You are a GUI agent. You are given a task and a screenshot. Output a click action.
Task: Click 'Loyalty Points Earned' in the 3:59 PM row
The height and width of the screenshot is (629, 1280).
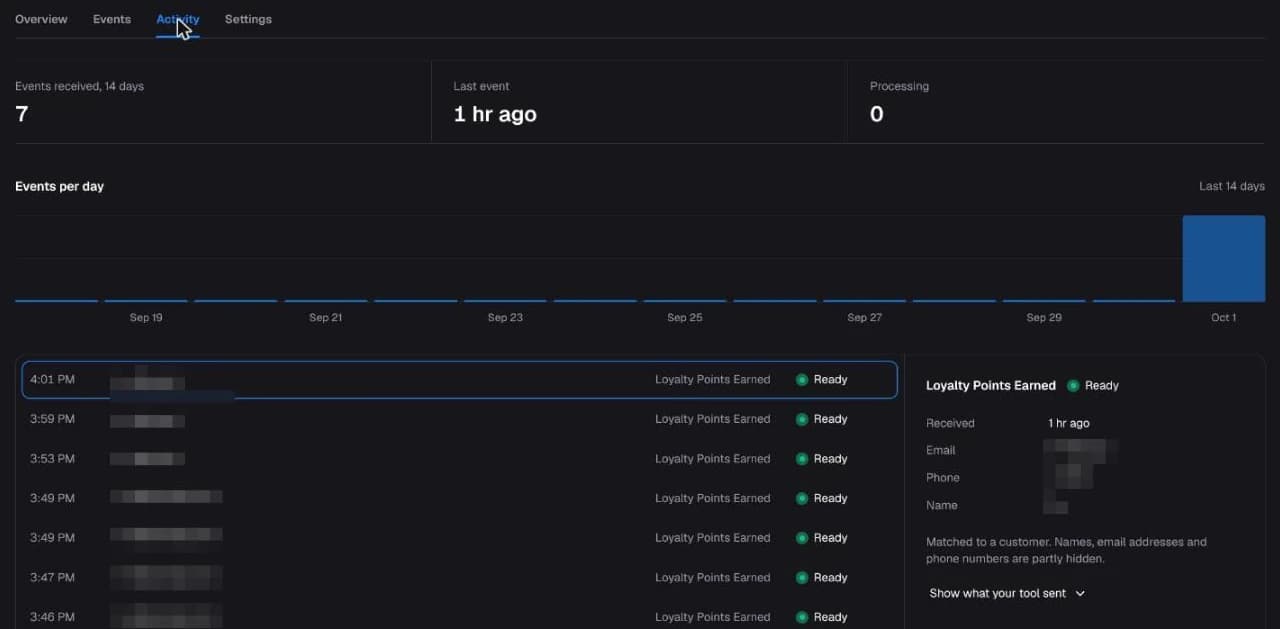(712, 419)
